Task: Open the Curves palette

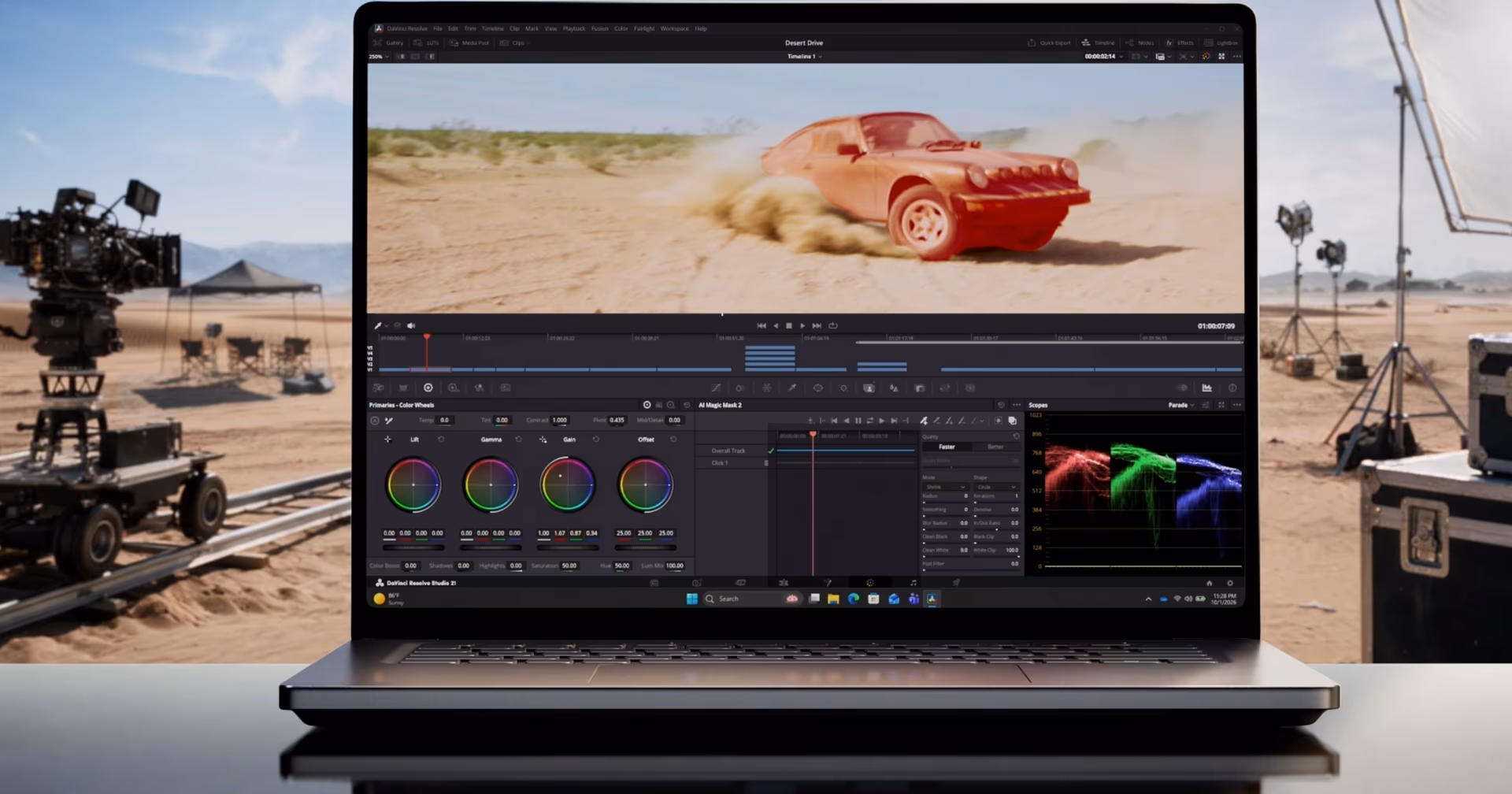Action: (x=716, y=388)
